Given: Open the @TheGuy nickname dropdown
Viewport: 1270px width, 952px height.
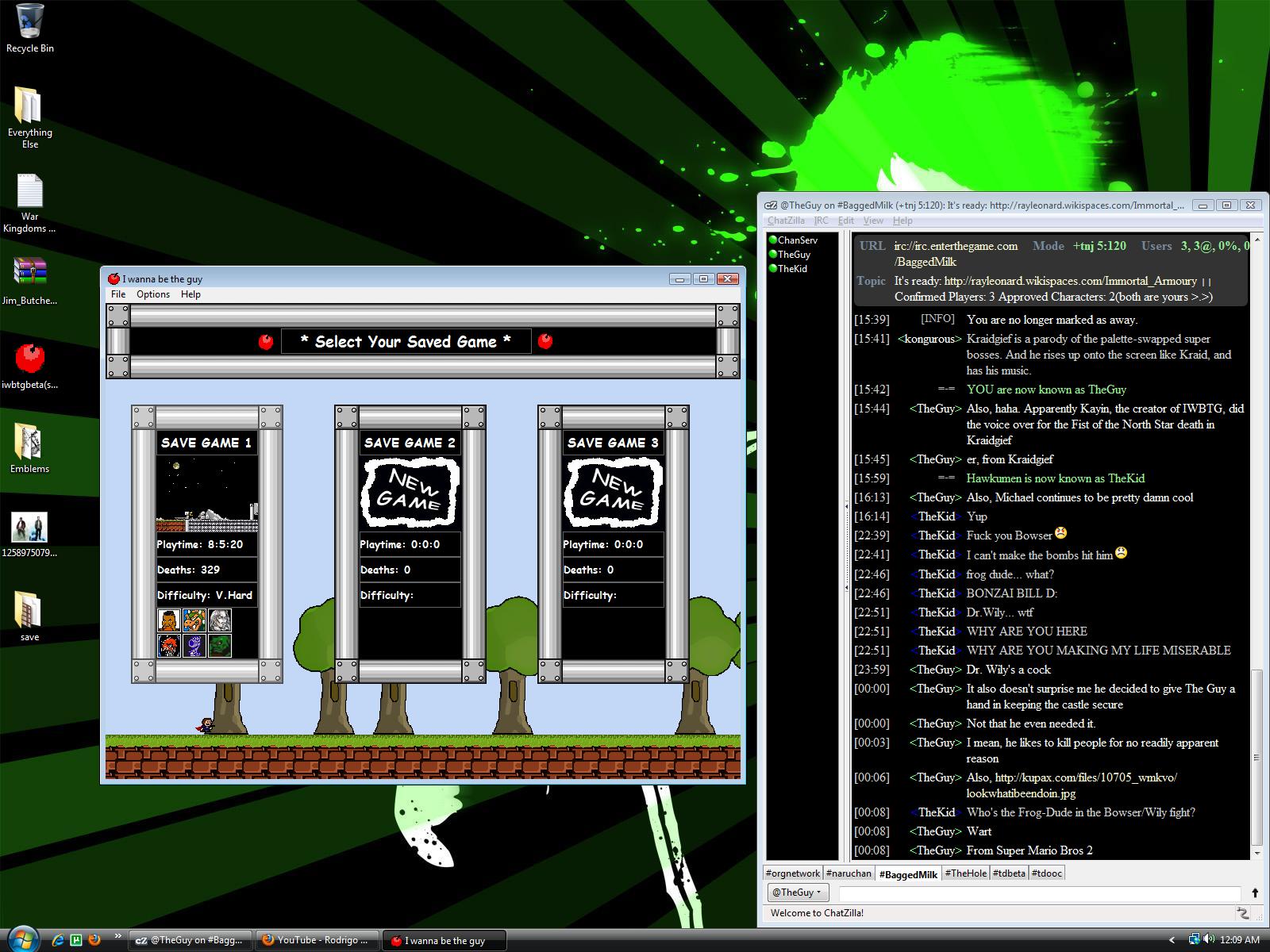Looking at the screenshot, I should click(797, 892).
